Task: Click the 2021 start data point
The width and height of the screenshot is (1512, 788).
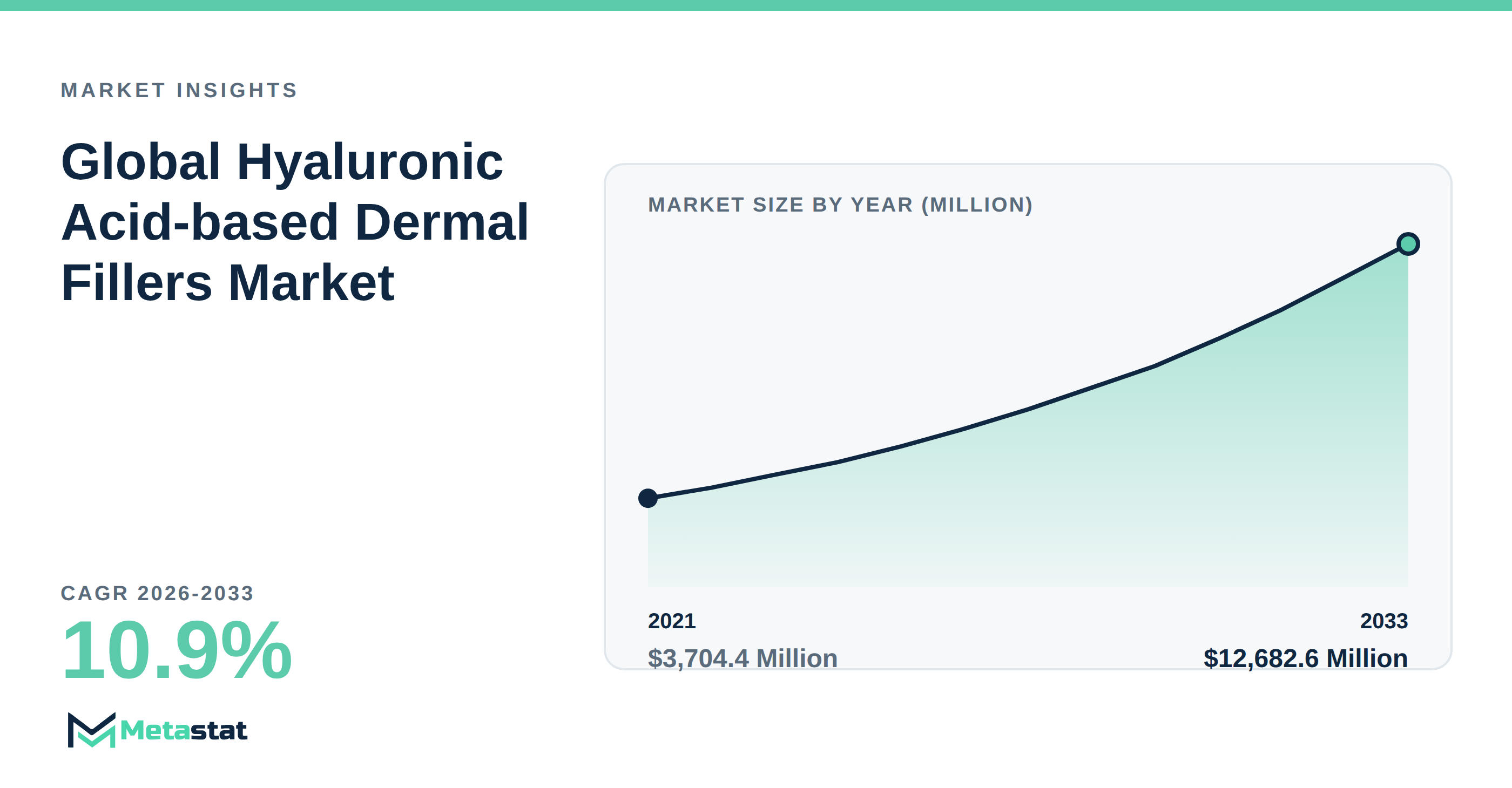Action: coord(648,498)
